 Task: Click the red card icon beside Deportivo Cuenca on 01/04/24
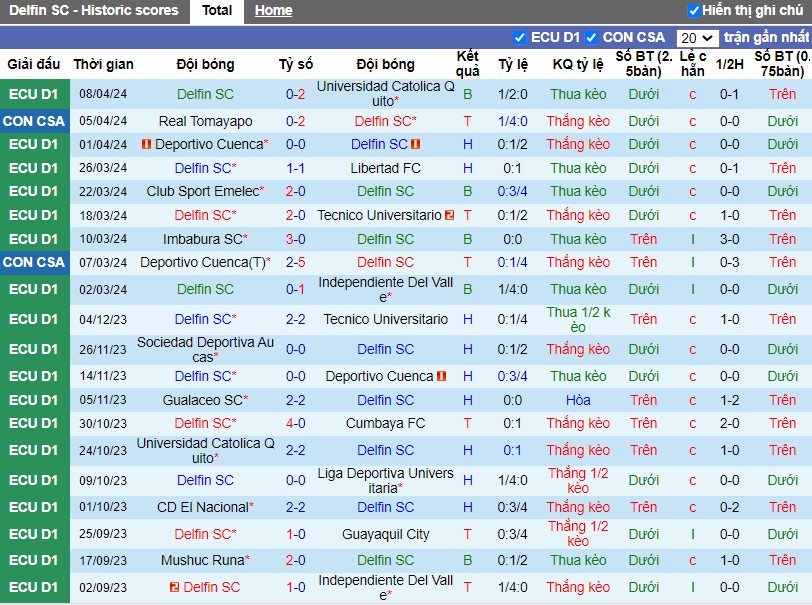(x=146, y=145)
